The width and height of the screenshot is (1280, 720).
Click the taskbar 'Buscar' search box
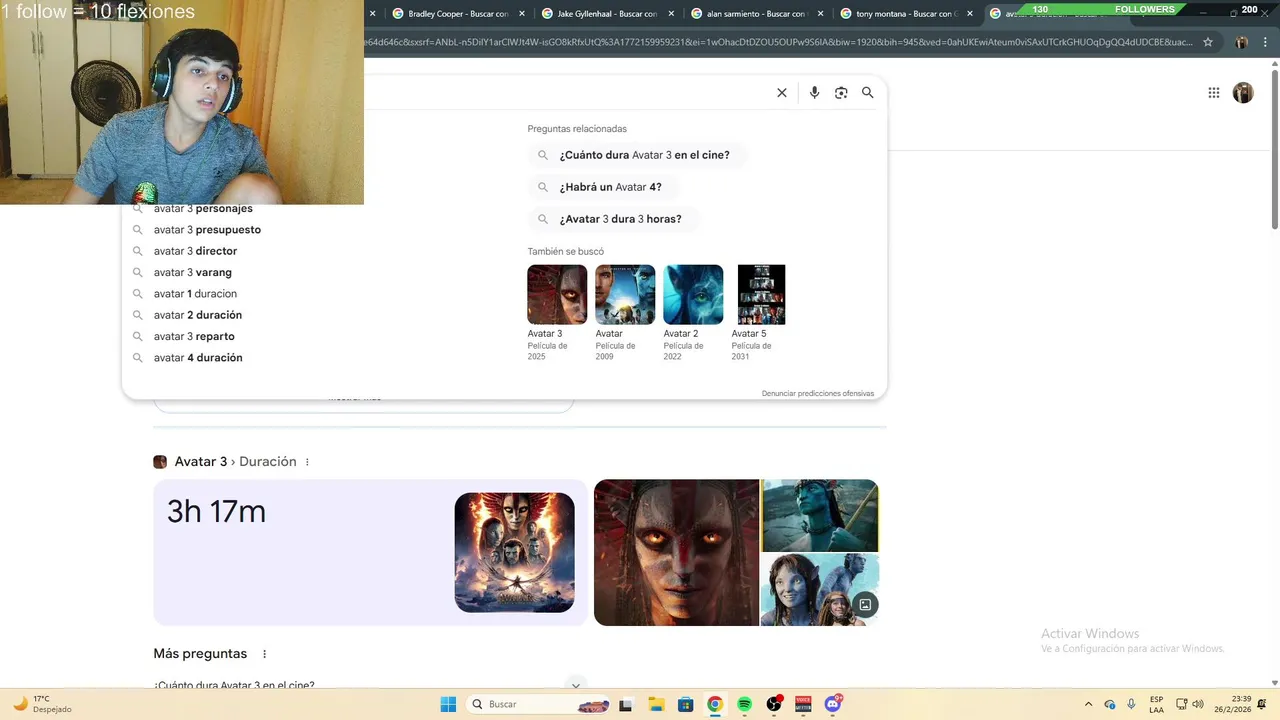pos(537,704)
